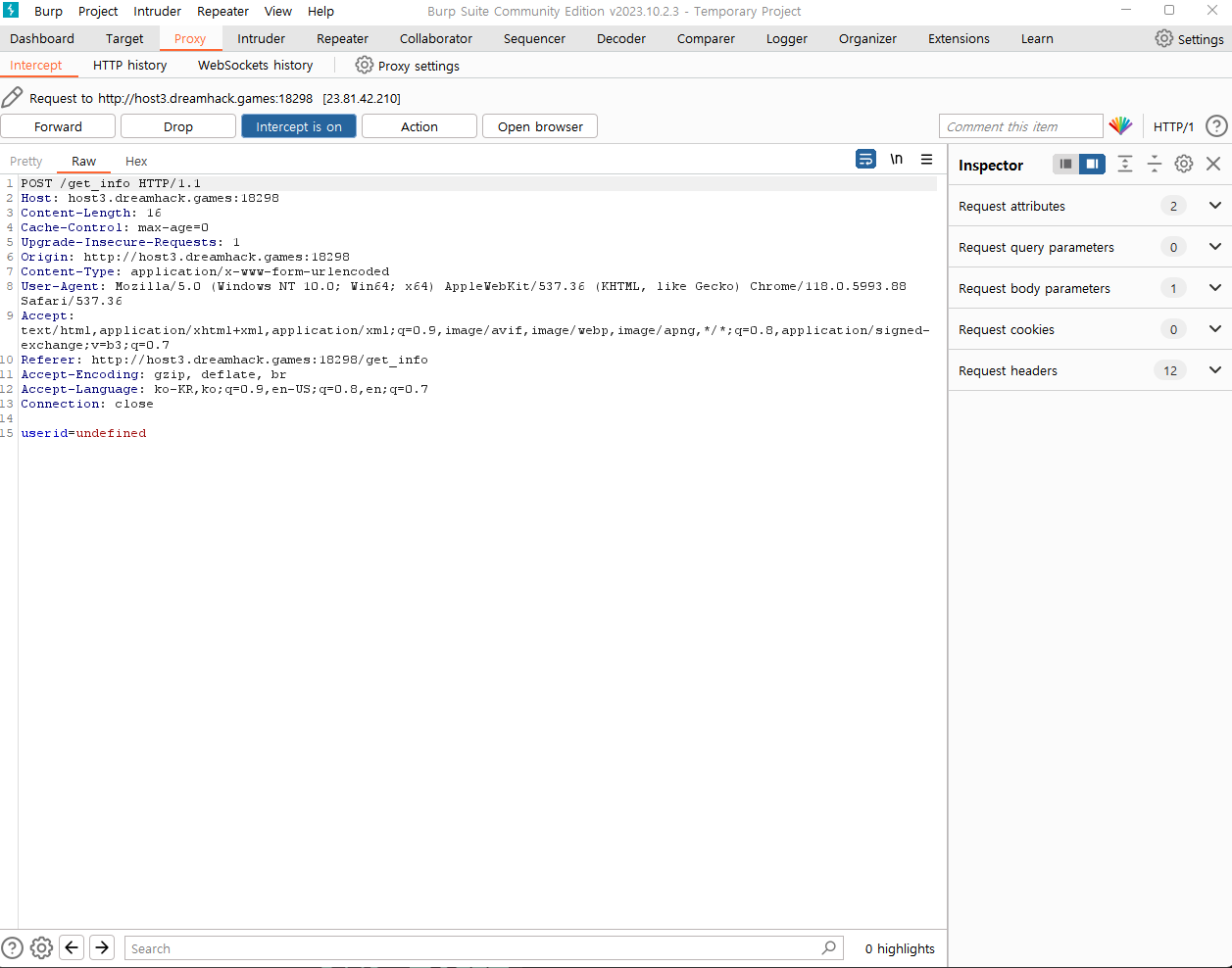Open the Action button menu
The height and width of the screenshot is (968, 1232).
[419, 126]
